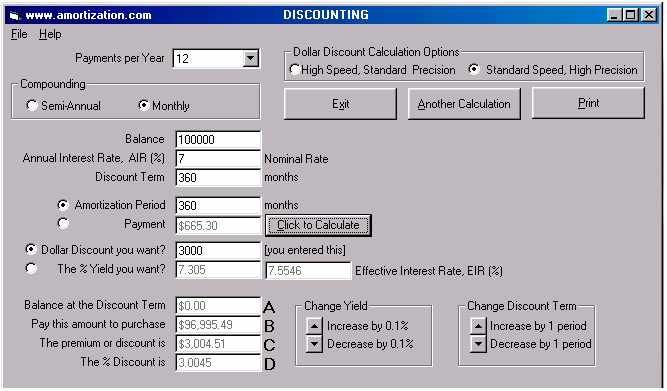Click the Annual Interest Rate input field
The image size is (667, 391).
click(218, 159)
